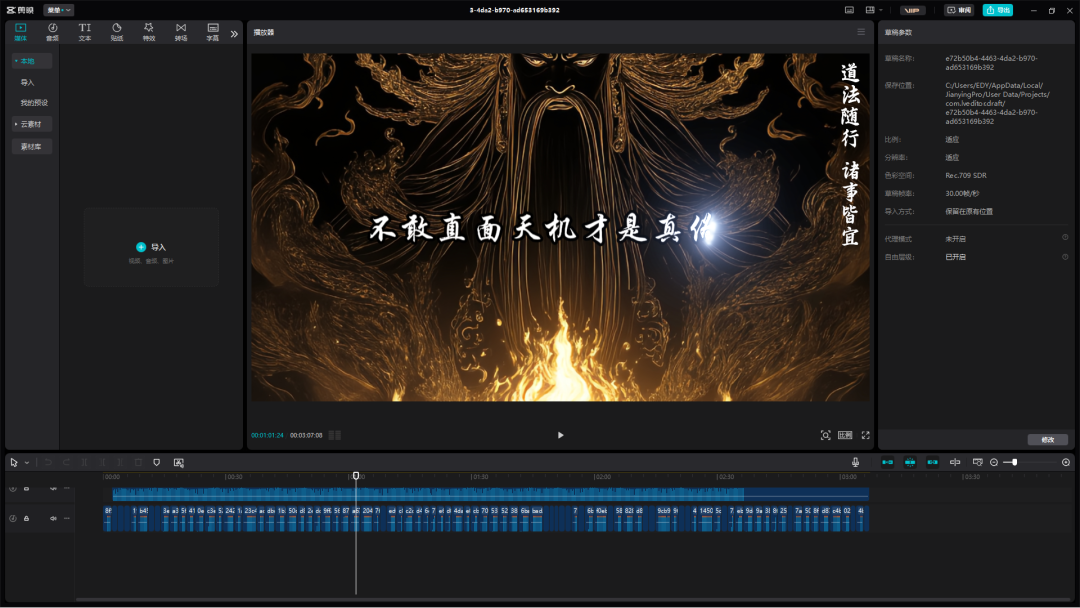Toggle the preview axis icon
Viewport: 1080px width, 608px height.
955,463
